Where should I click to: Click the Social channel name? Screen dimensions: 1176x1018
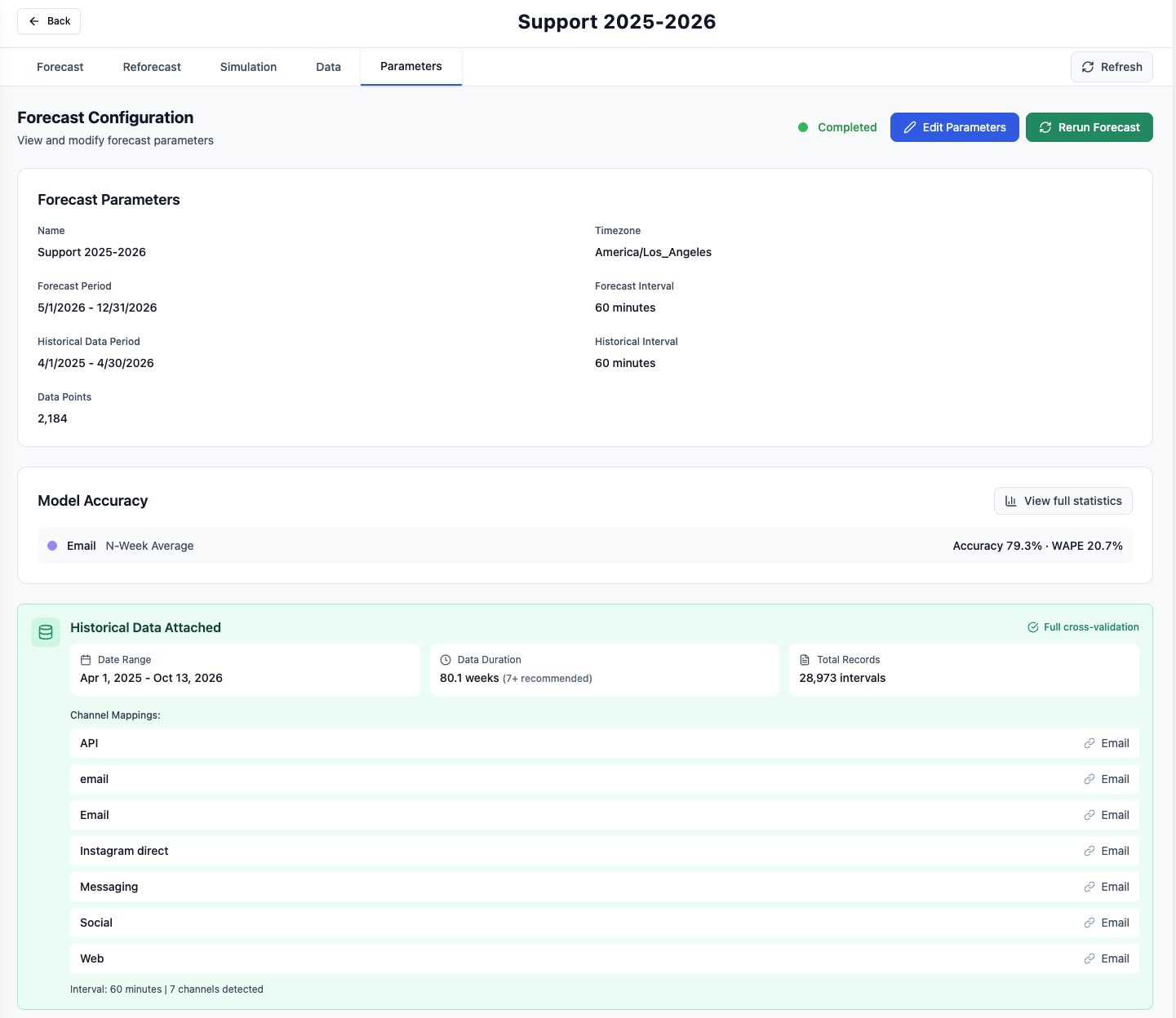click(x=96, y=923)
